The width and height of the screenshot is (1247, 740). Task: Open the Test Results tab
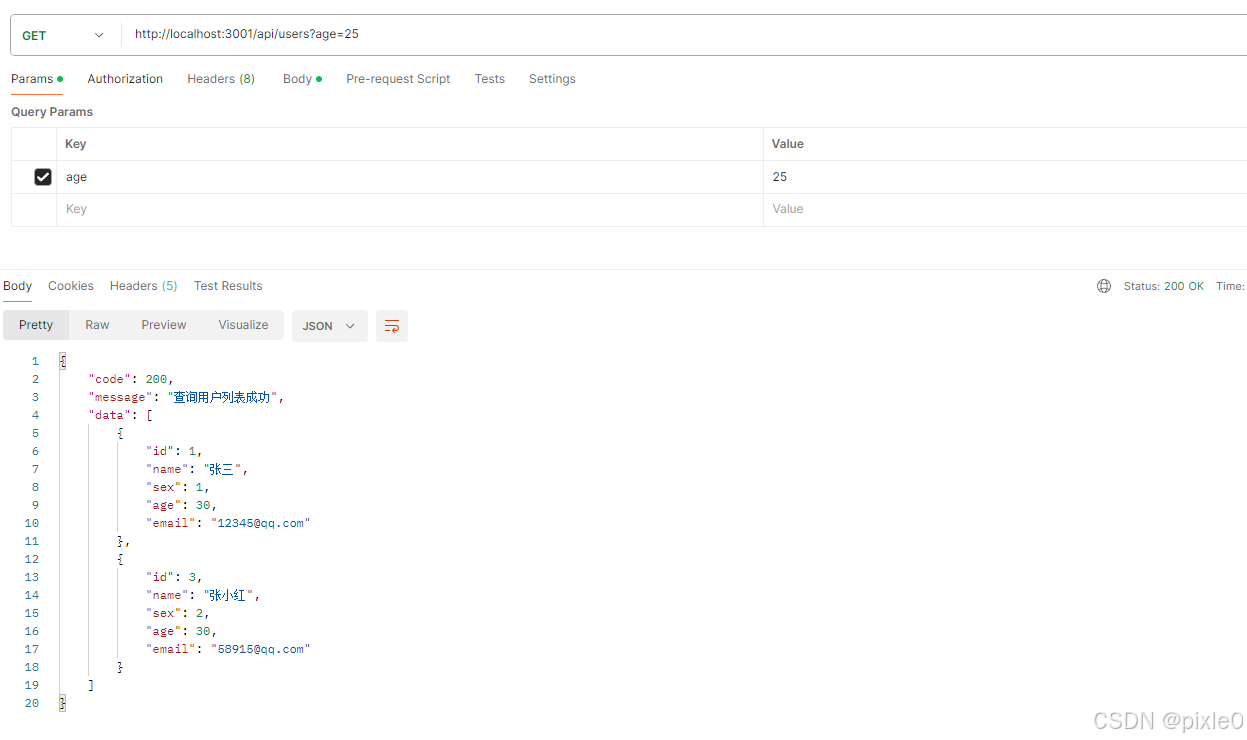tap(228, 286)
